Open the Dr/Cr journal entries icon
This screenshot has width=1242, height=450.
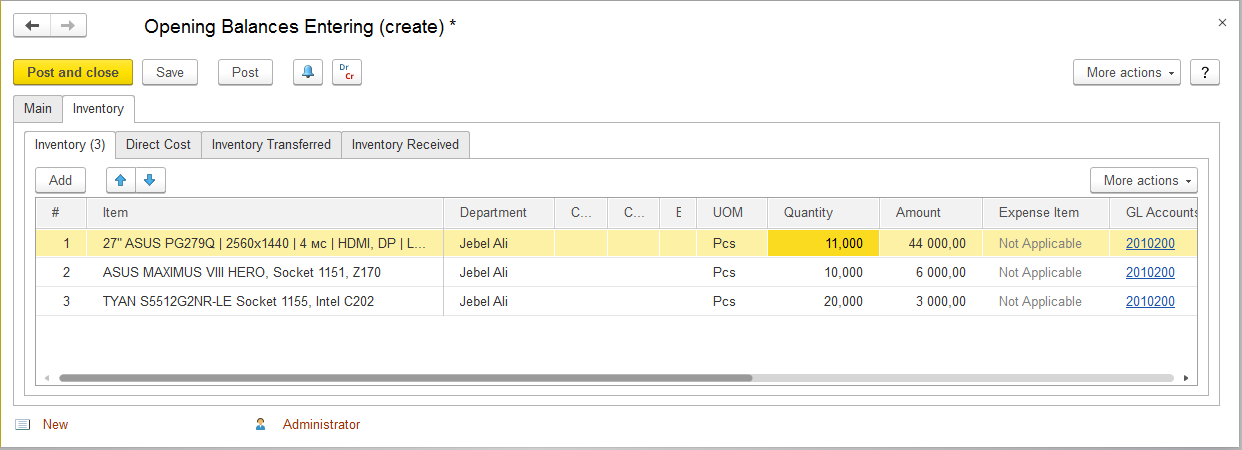(347, 72)
